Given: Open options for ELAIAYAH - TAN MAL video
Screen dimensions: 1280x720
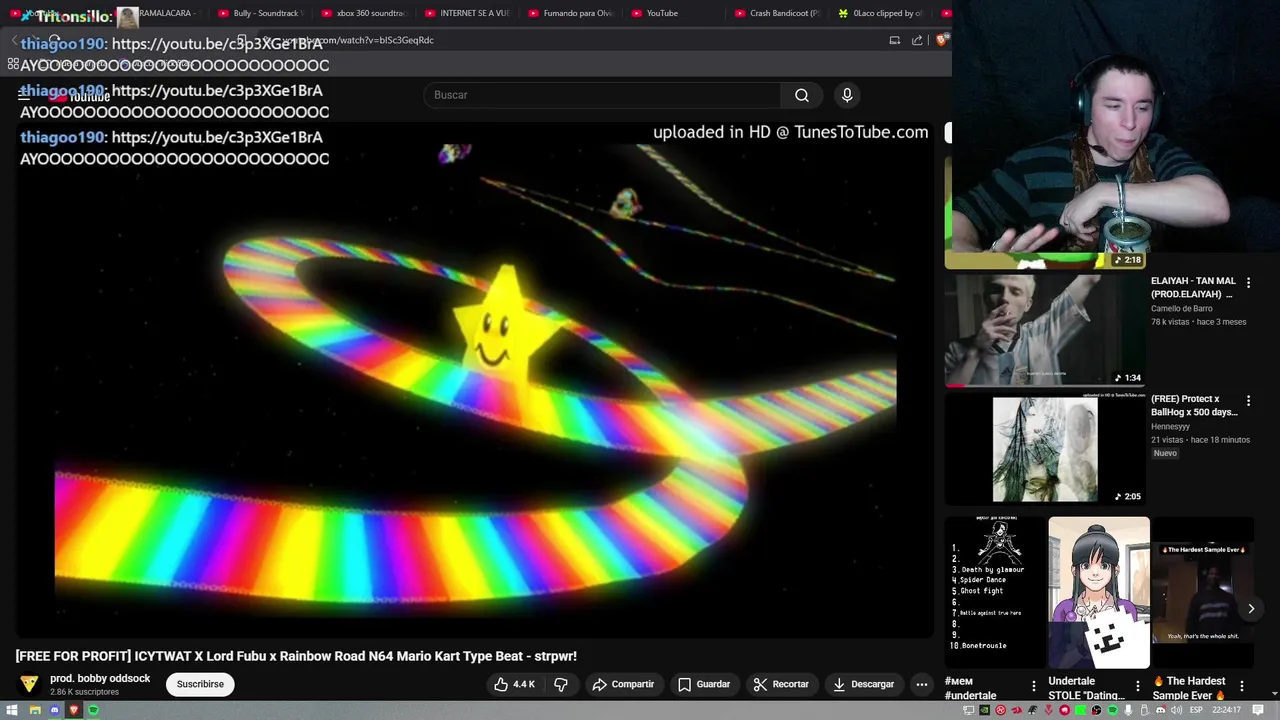Looking at the screenshot, I should (x=1248, y=283).
